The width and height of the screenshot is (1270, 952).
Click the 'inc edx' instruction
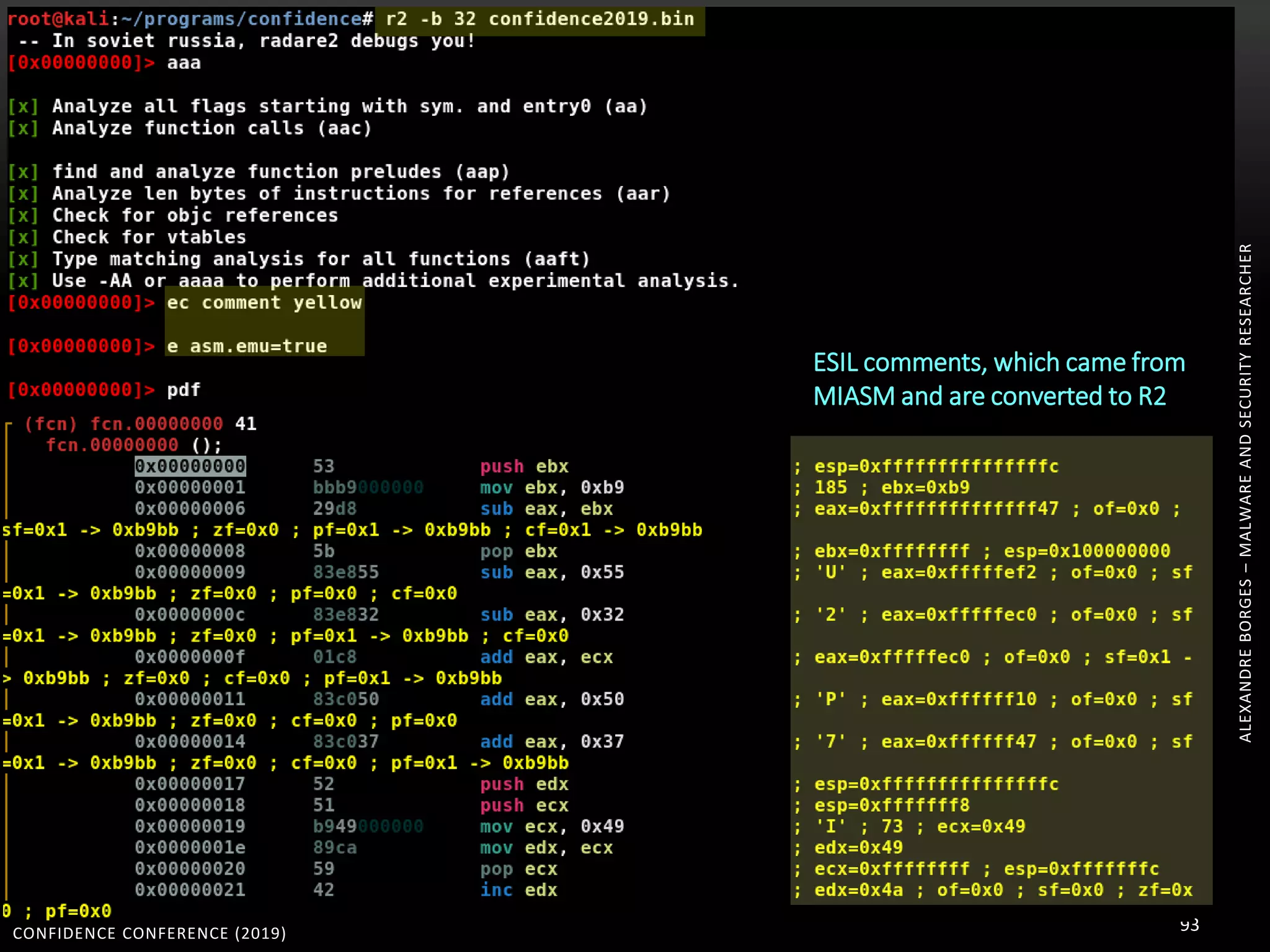tap(519, 890)
